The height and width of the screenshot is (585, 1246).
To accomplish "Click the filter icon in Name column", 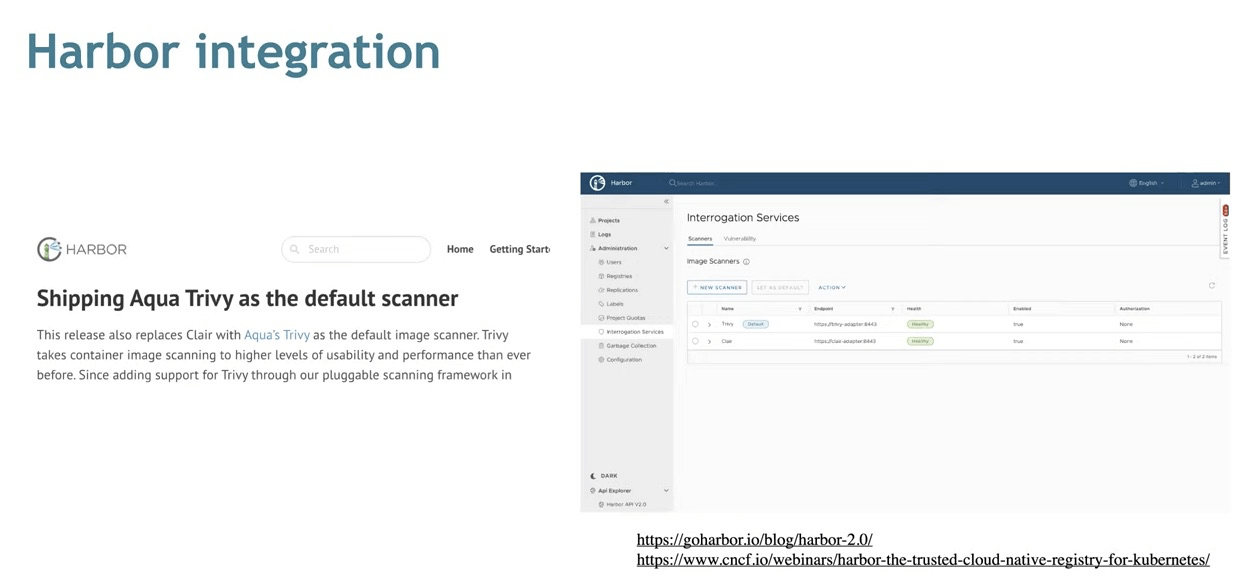I will [x=800, y=309].
